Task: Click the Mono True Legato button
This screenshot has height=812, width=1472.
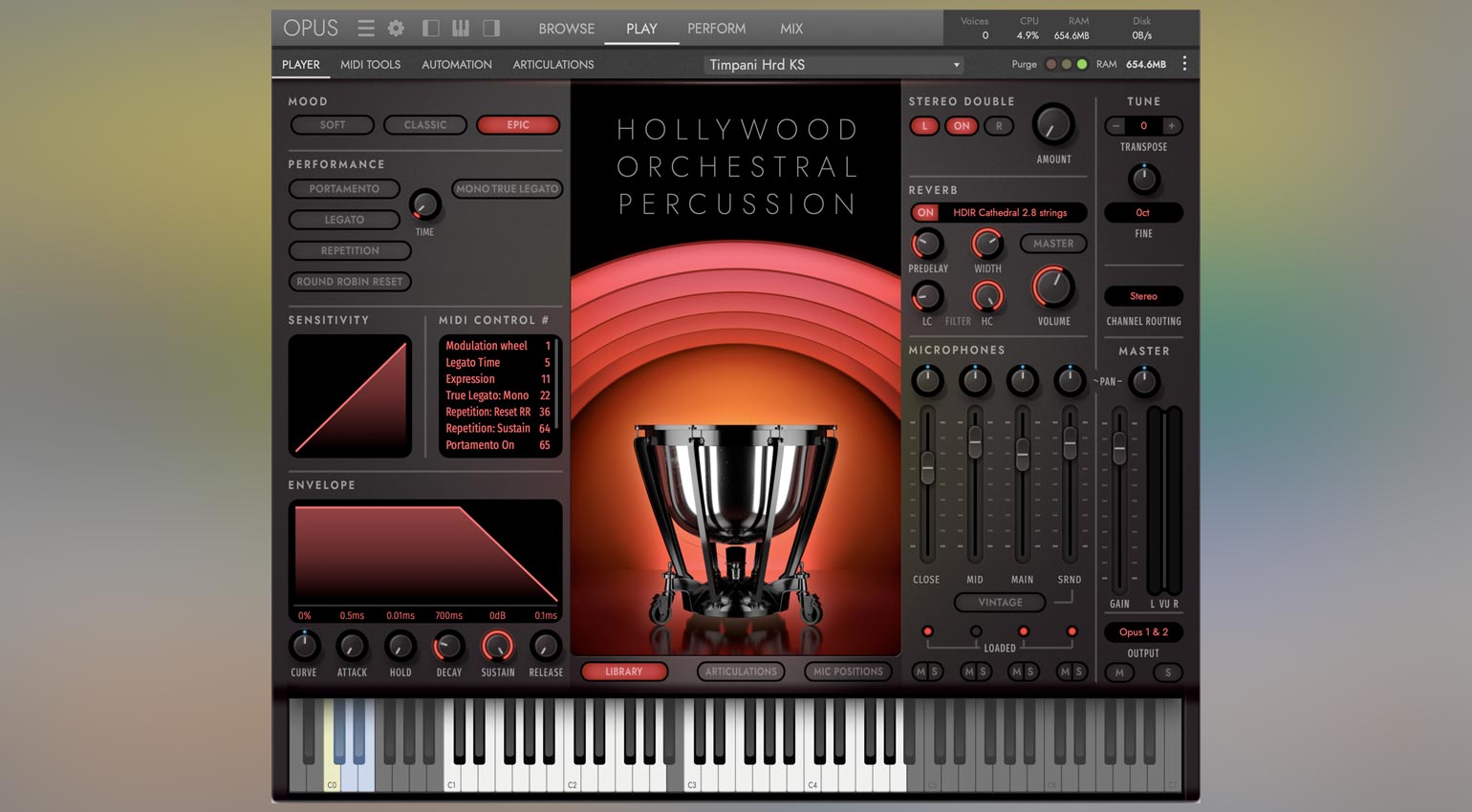Action: click(x=507, y=189)
